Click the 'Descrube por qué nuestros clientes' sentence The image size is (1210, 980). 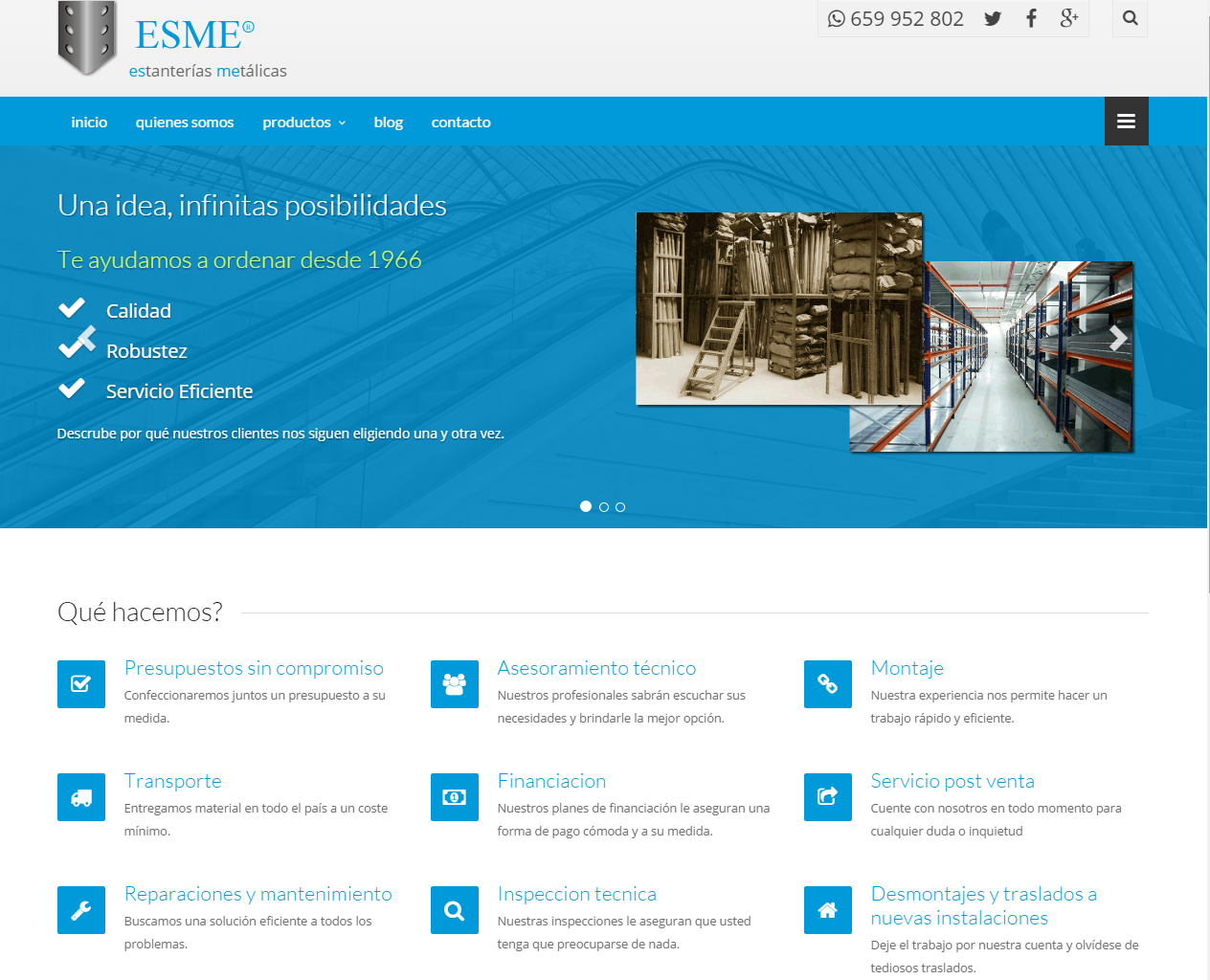(280, 434)
